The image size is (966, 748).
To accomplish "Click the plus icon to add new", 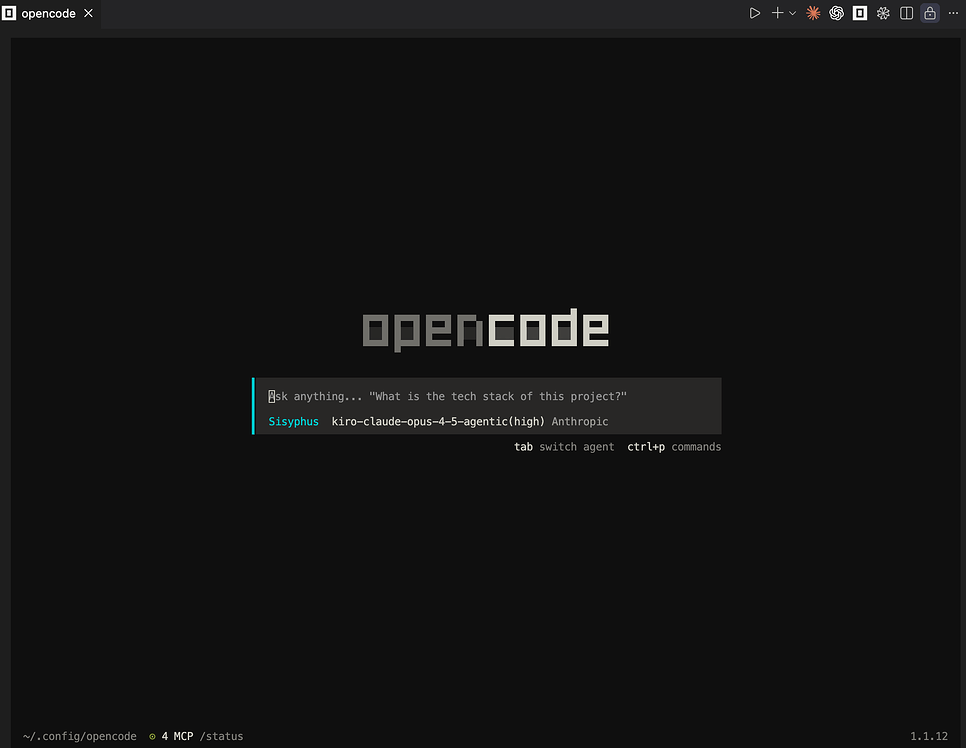I will coord(777,13).
